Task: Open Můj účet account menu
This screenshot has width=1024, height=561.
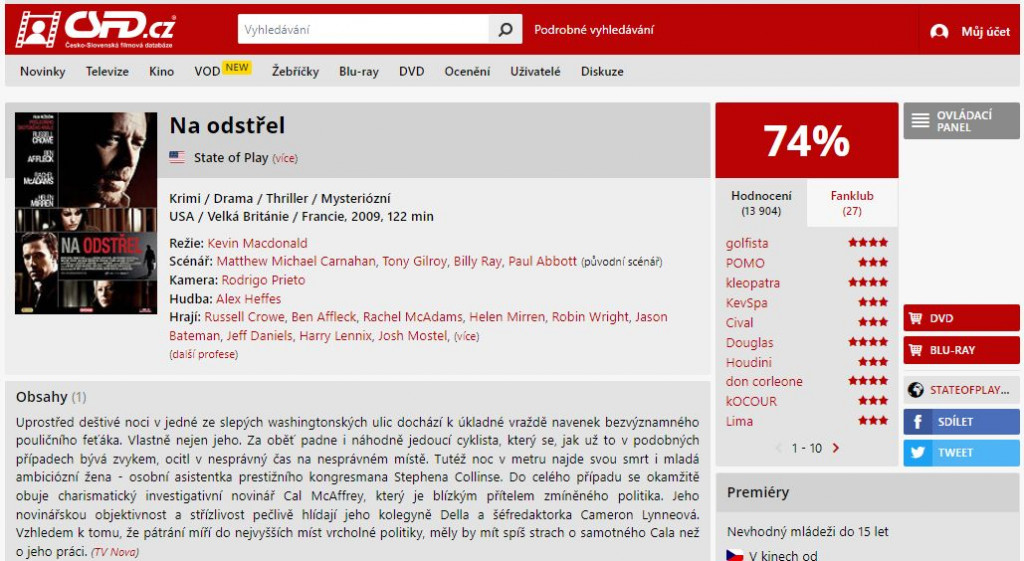Action: click(x=985, y=31)
